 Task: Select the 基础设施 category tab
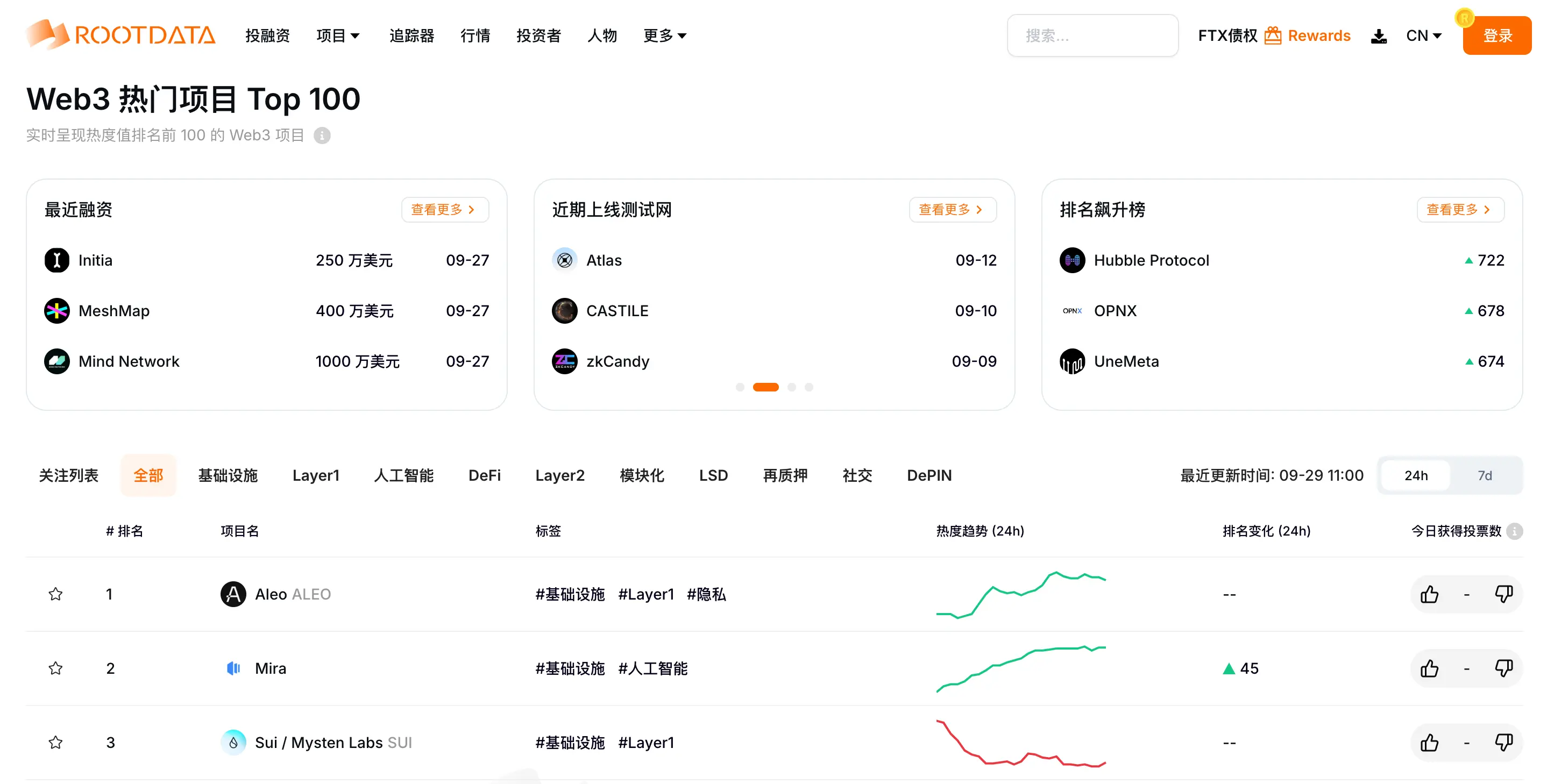228,475
